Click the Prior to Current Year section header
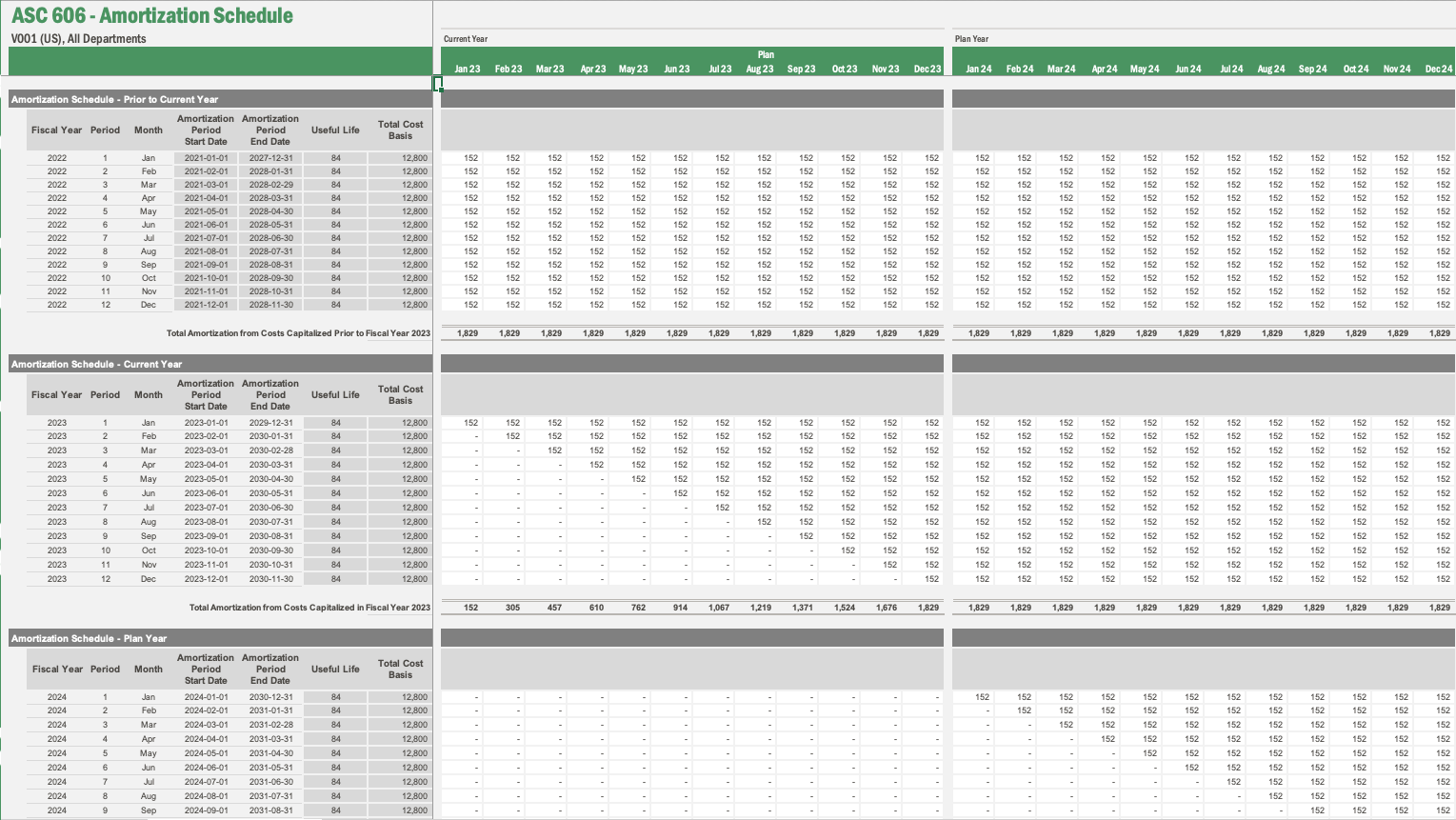This screenshot has width=1456, height=820. pyautogui.click(x=115, y=99)
